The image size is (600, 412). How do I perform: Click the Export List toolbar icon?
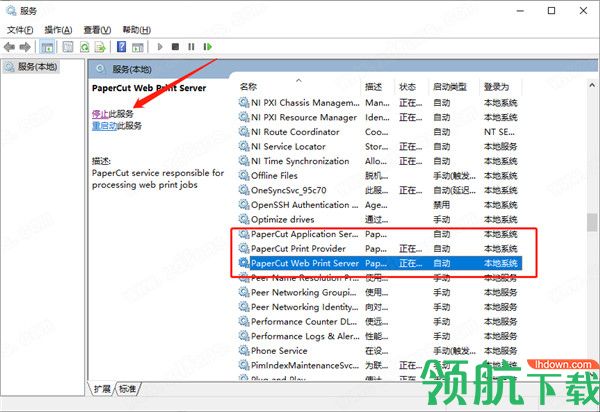(100, 47)
